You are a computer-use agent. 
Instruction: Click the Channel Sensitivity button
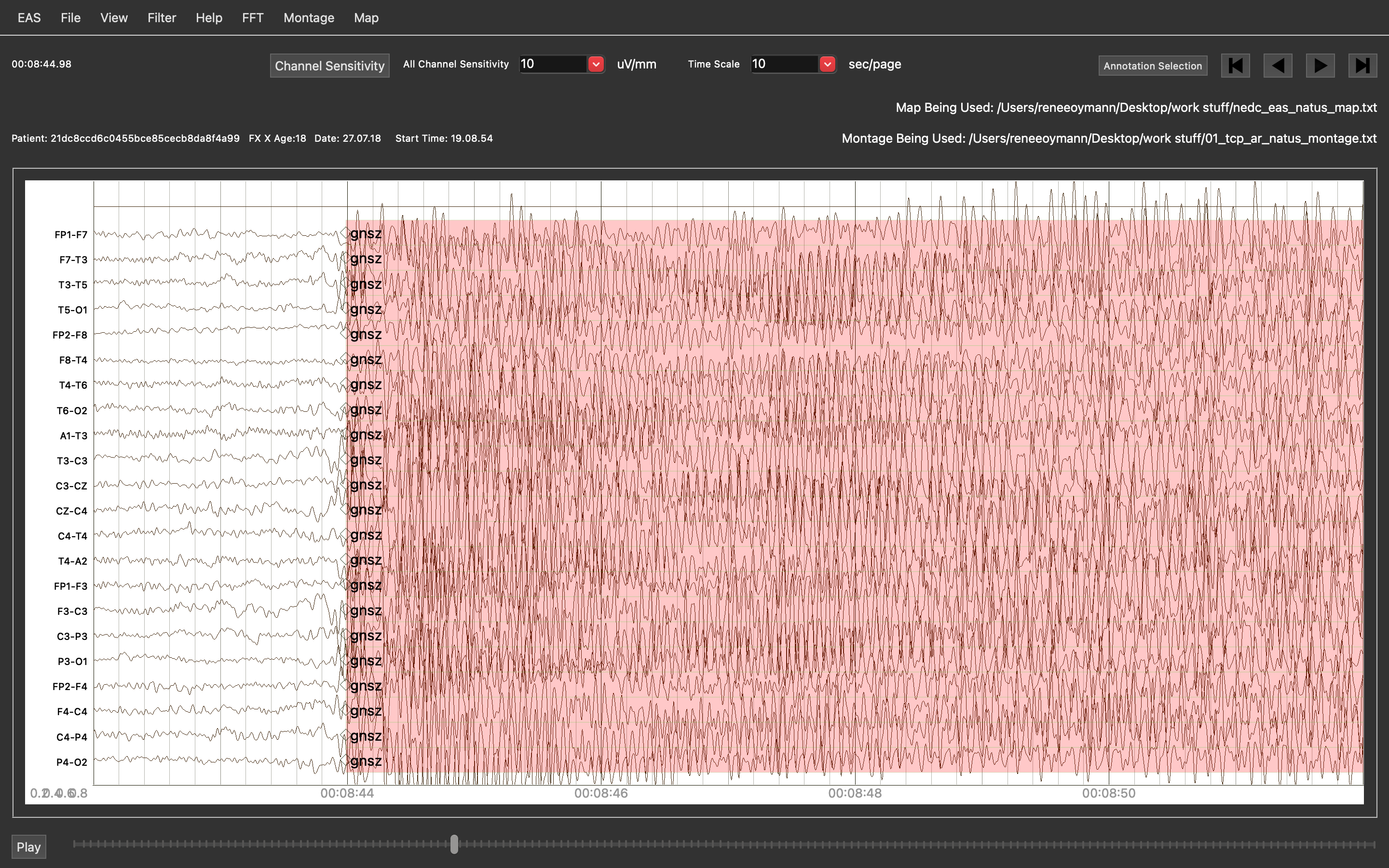pos(329,66)
